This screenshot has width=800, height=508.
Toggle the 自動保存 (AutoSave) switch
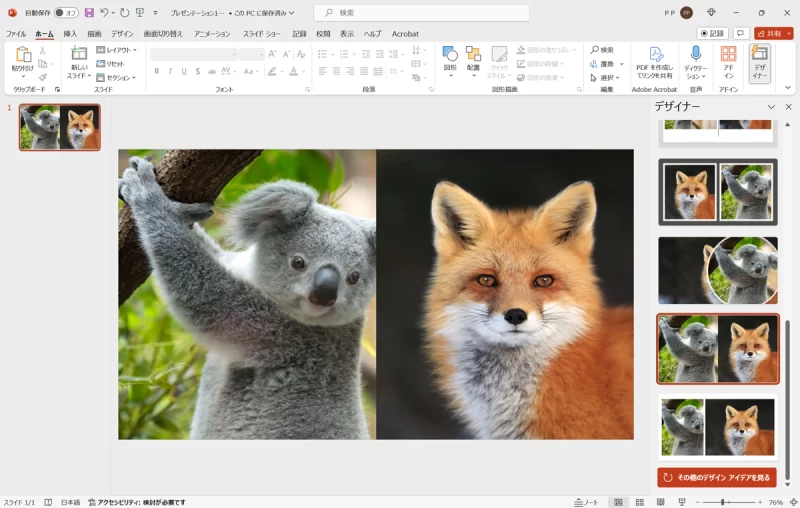66,13
